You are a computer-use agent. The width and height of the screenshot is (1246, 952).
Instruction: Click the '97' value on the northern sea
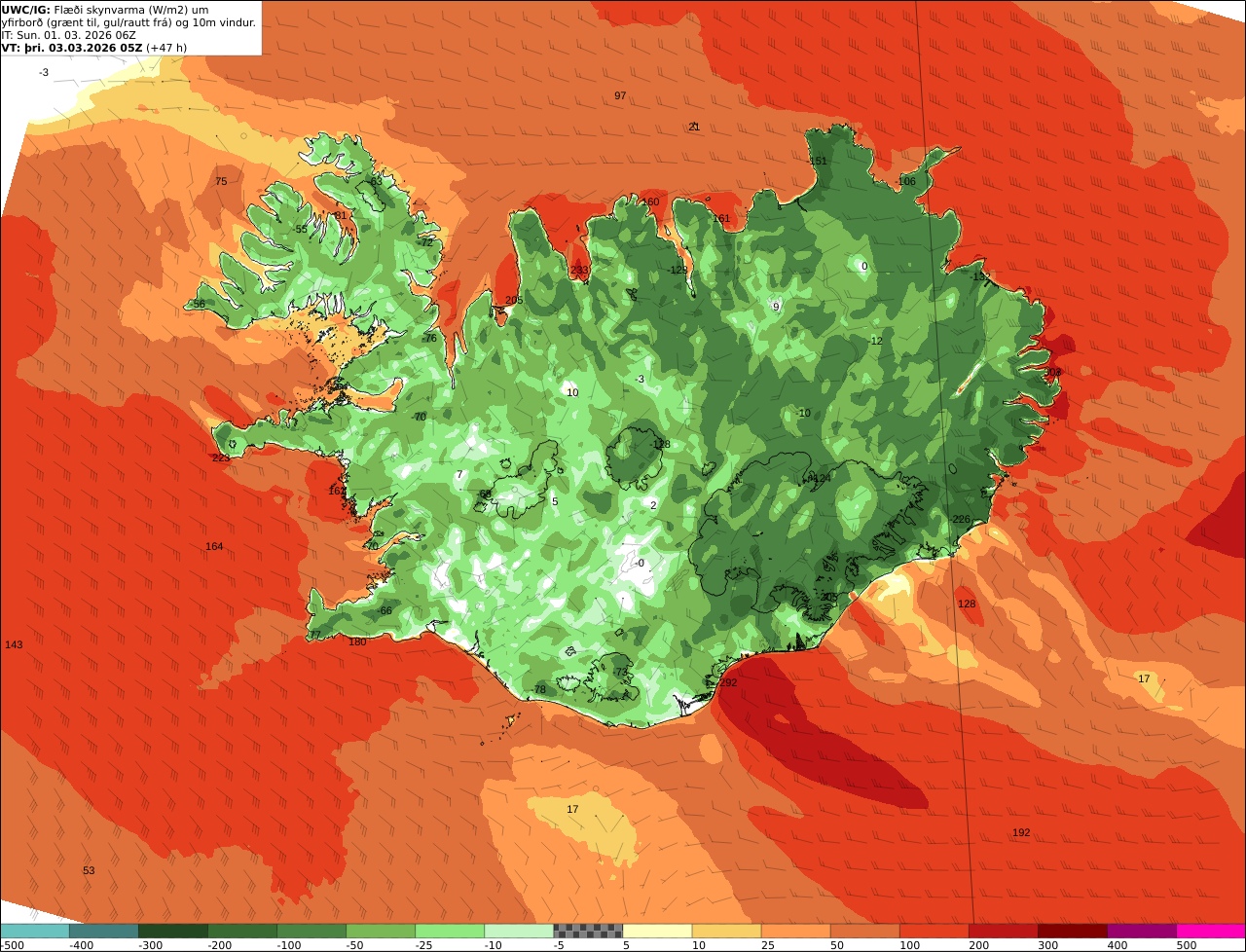[x=620, y=95]
